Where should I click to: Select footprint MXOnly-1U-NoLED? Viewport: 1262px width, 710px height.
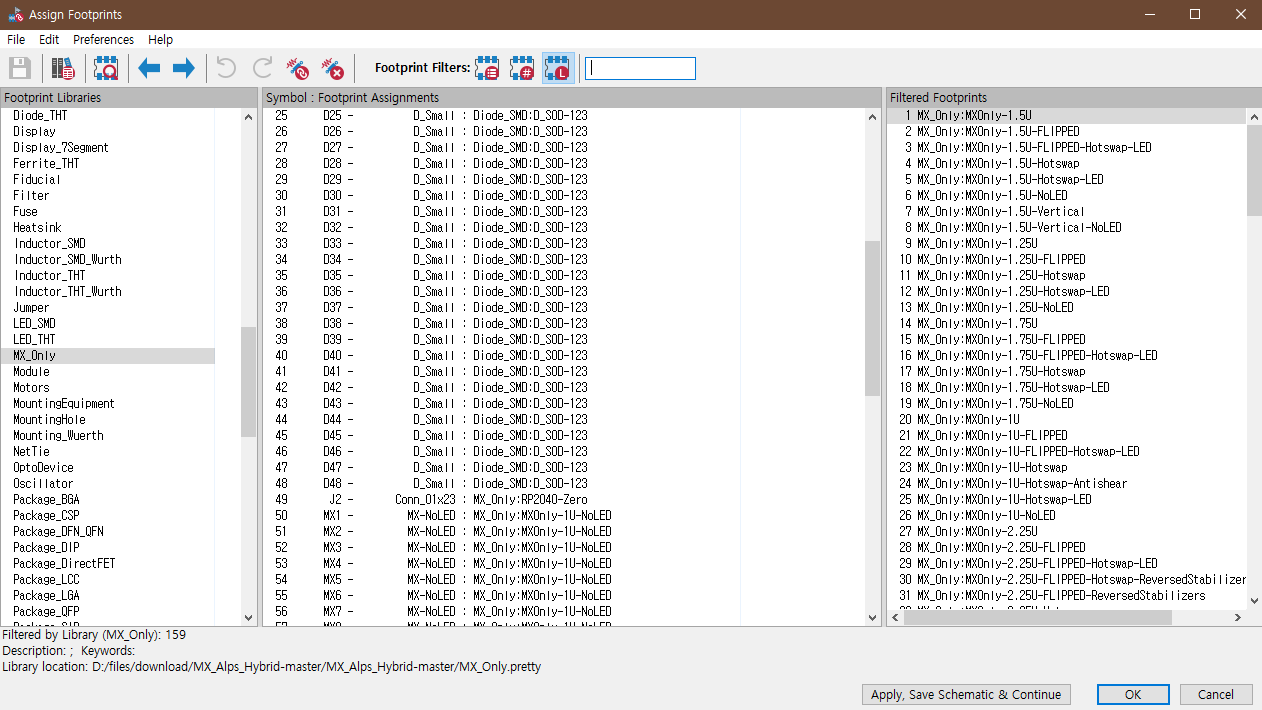click(1066, 516)
